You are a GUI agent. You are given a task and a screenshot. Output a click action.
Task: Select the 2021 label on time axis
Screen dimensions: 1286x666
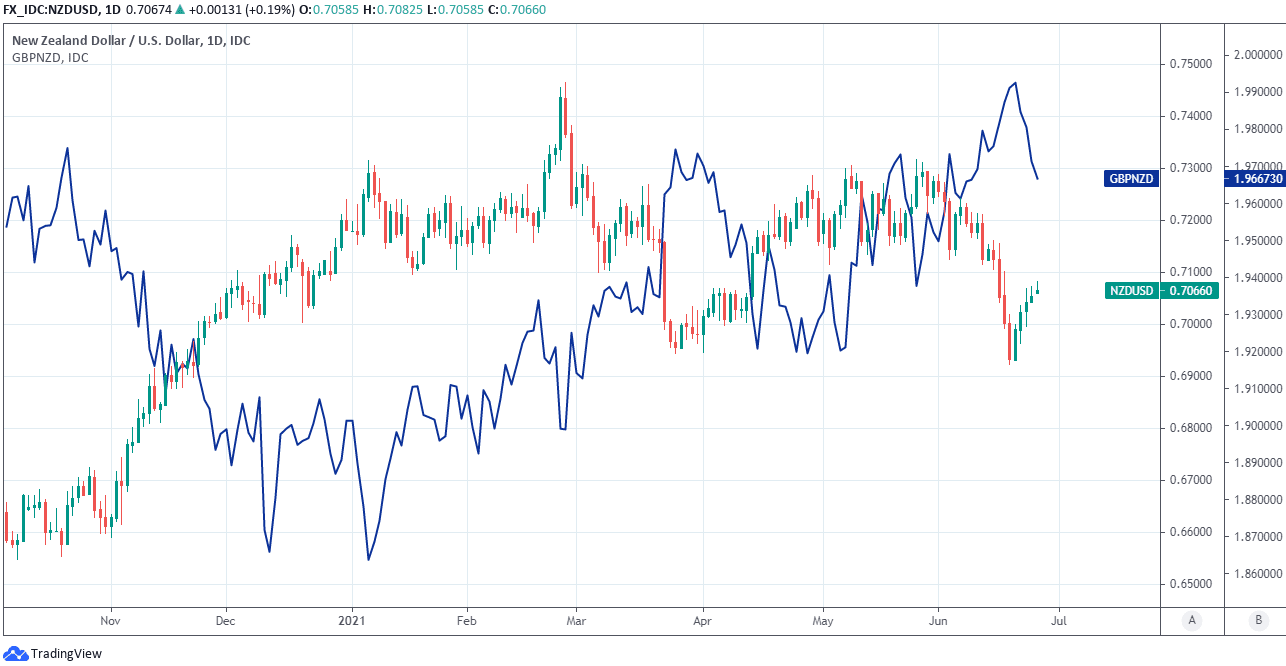[353, 620]
